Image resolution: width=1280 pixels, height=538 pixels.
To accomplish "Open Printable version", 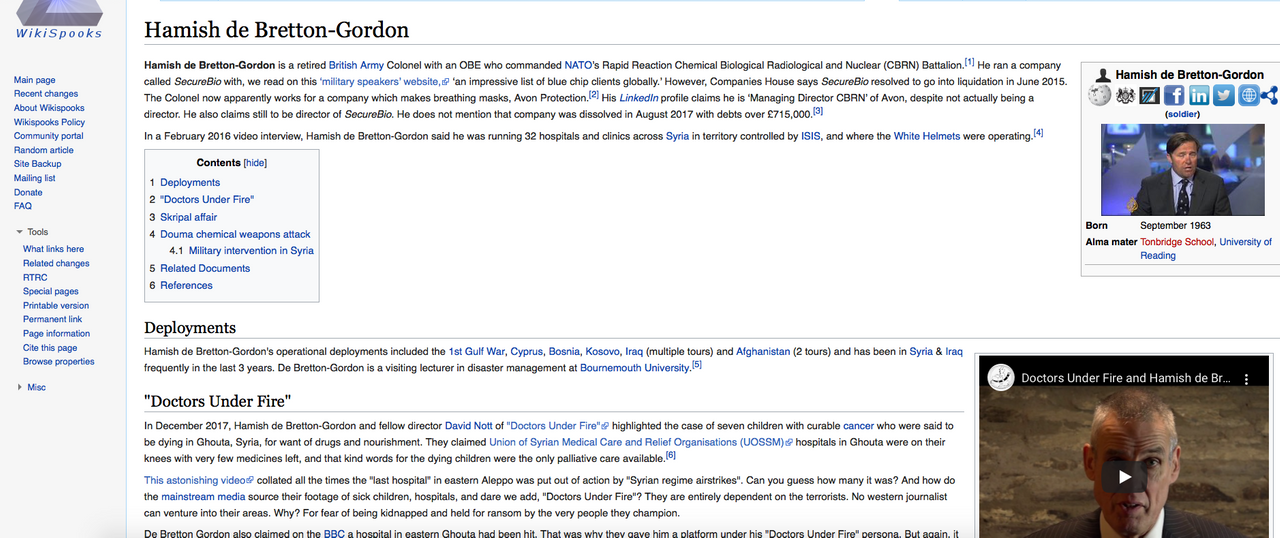I will 56,305.
